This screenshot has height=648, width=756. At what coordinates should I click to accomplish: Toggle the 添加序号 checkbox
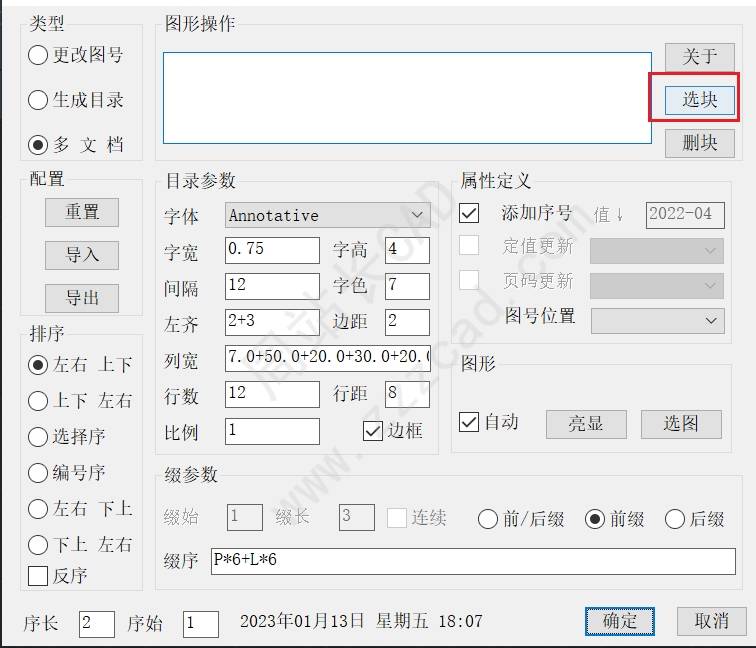(469, 213)
